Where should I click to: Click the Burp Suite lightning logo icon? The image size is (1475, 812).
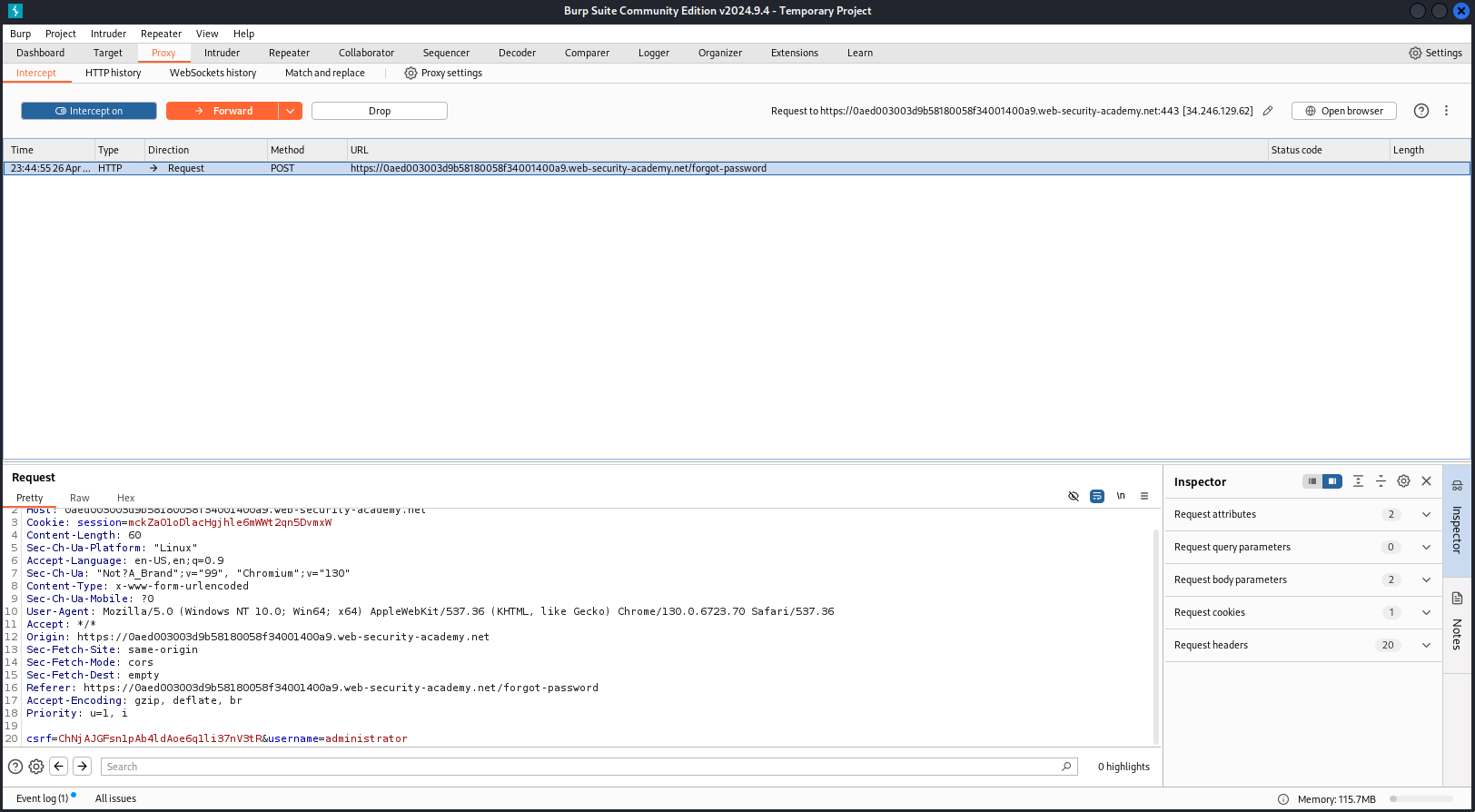click(15, 11)
